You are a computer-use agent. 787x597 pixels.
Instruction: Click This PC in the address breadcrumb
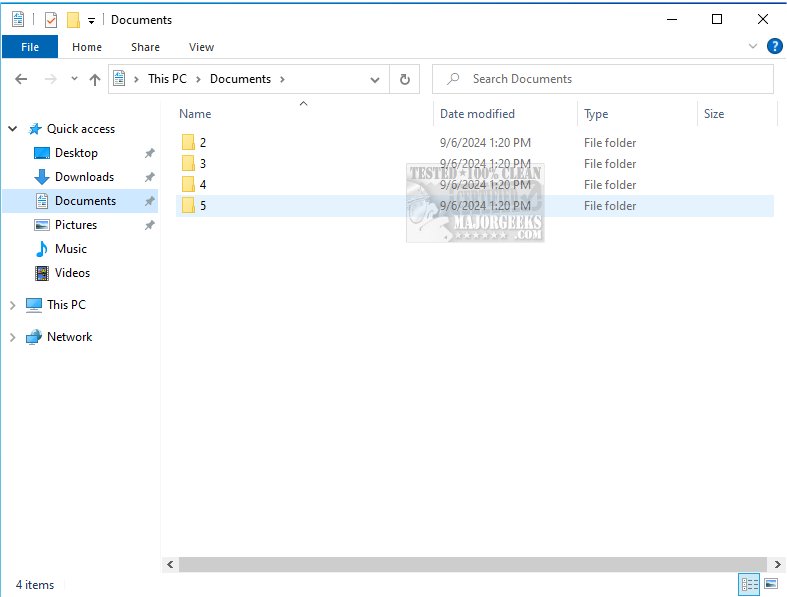coord(167,79)
